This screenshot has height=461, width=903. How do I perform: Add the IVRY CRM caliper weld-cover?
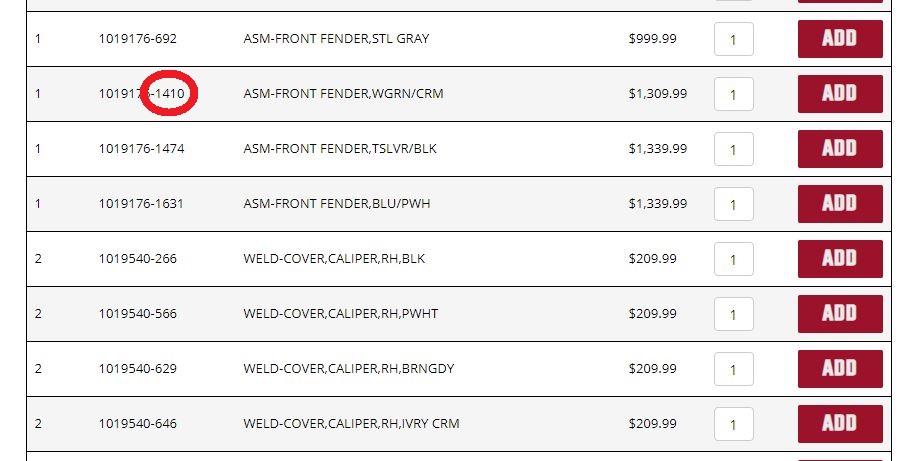click(840, 424)
